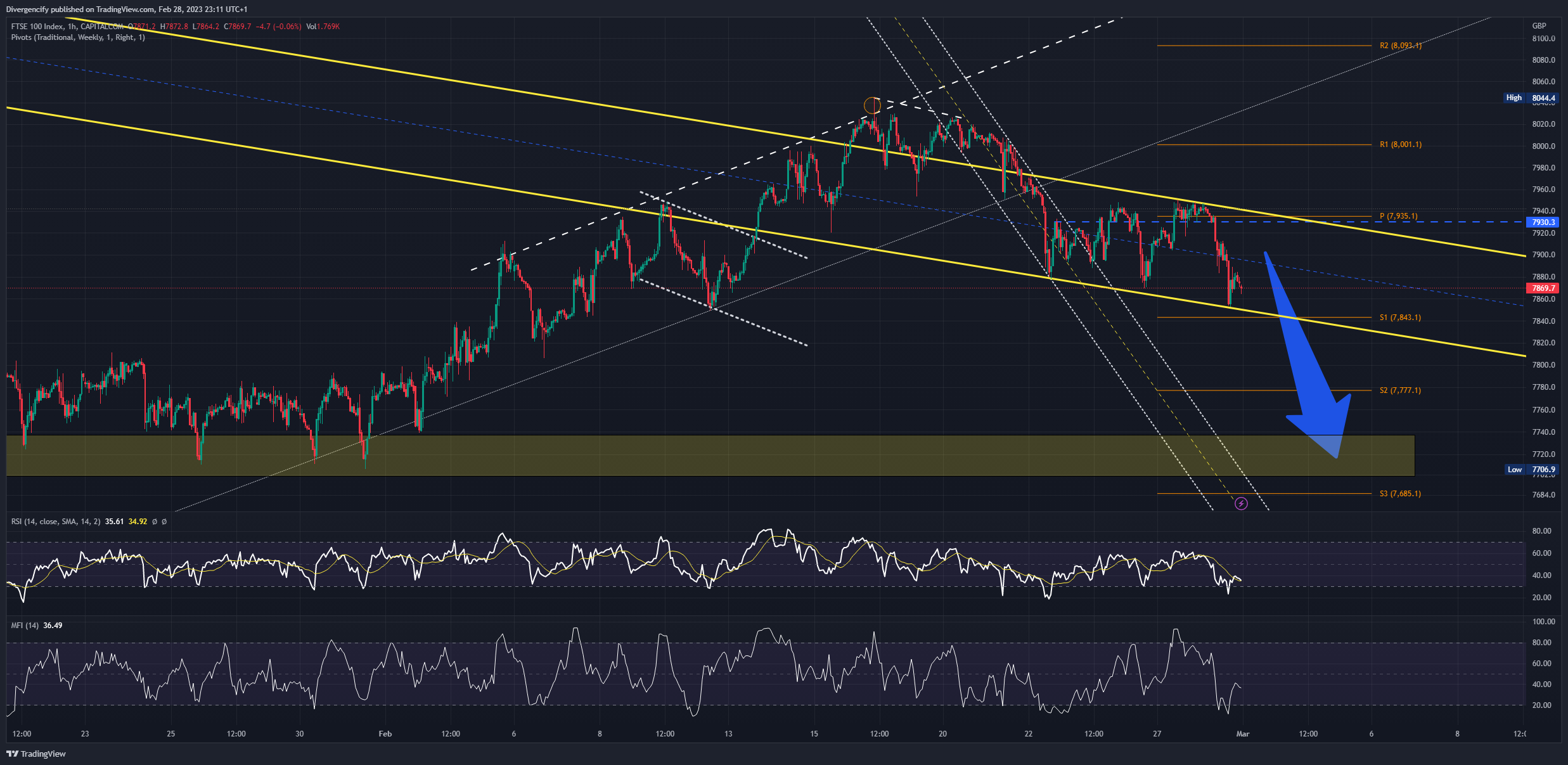Click the RSI value 35.61
The image size is (1568, 765).
pyautogui.click(x=114, y=522)
